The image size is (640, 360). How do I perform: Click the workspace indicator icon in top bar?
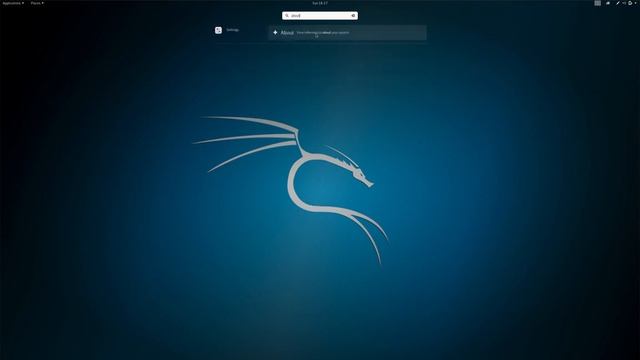point(598,3)
